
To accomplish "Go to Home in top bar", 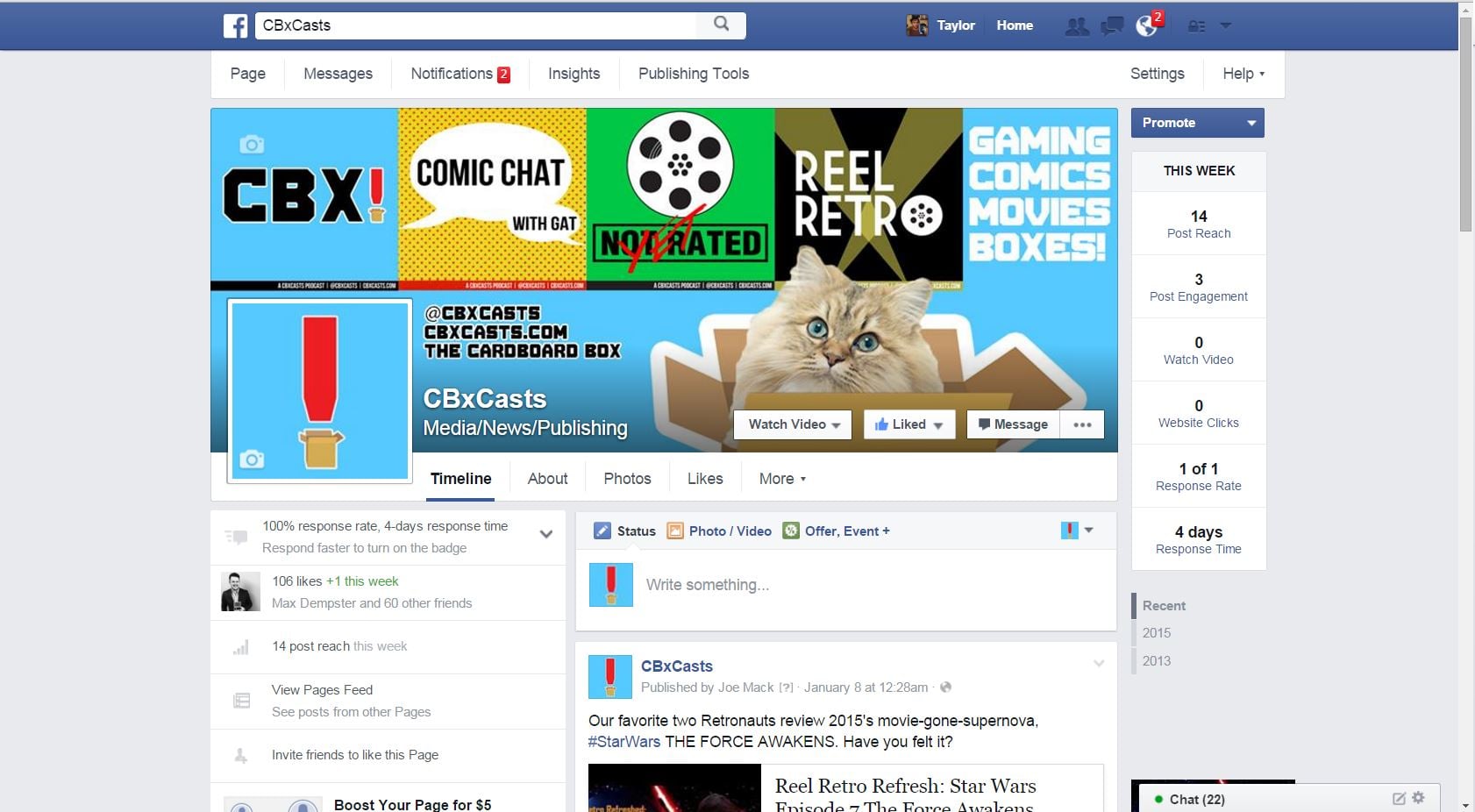I will (1015, 25).
